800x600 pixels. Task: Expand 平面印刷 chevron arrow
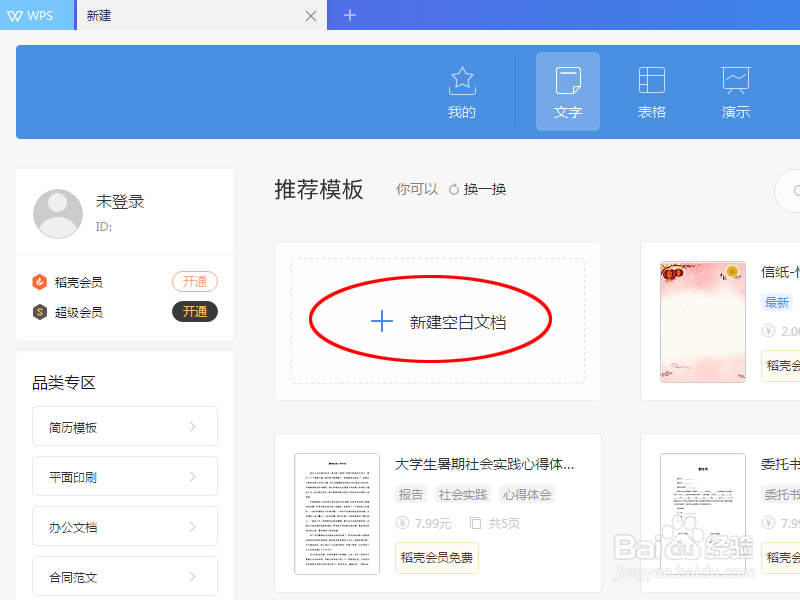pyautogui.click(x=192, y=477)
